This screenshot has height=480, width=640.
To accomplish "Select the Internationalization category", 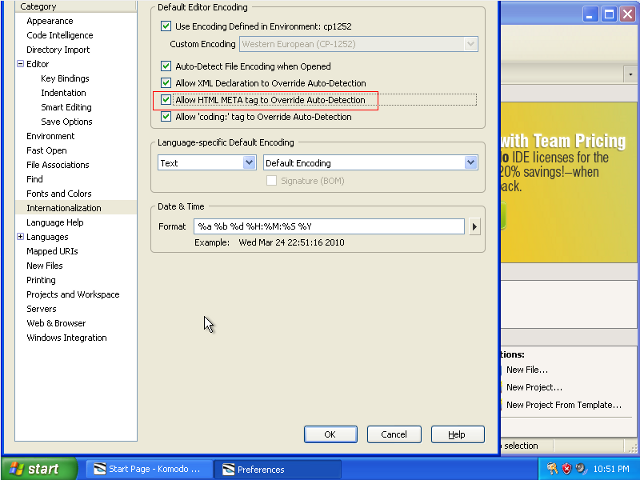I will pyautogui.click(x=64, y=208).
